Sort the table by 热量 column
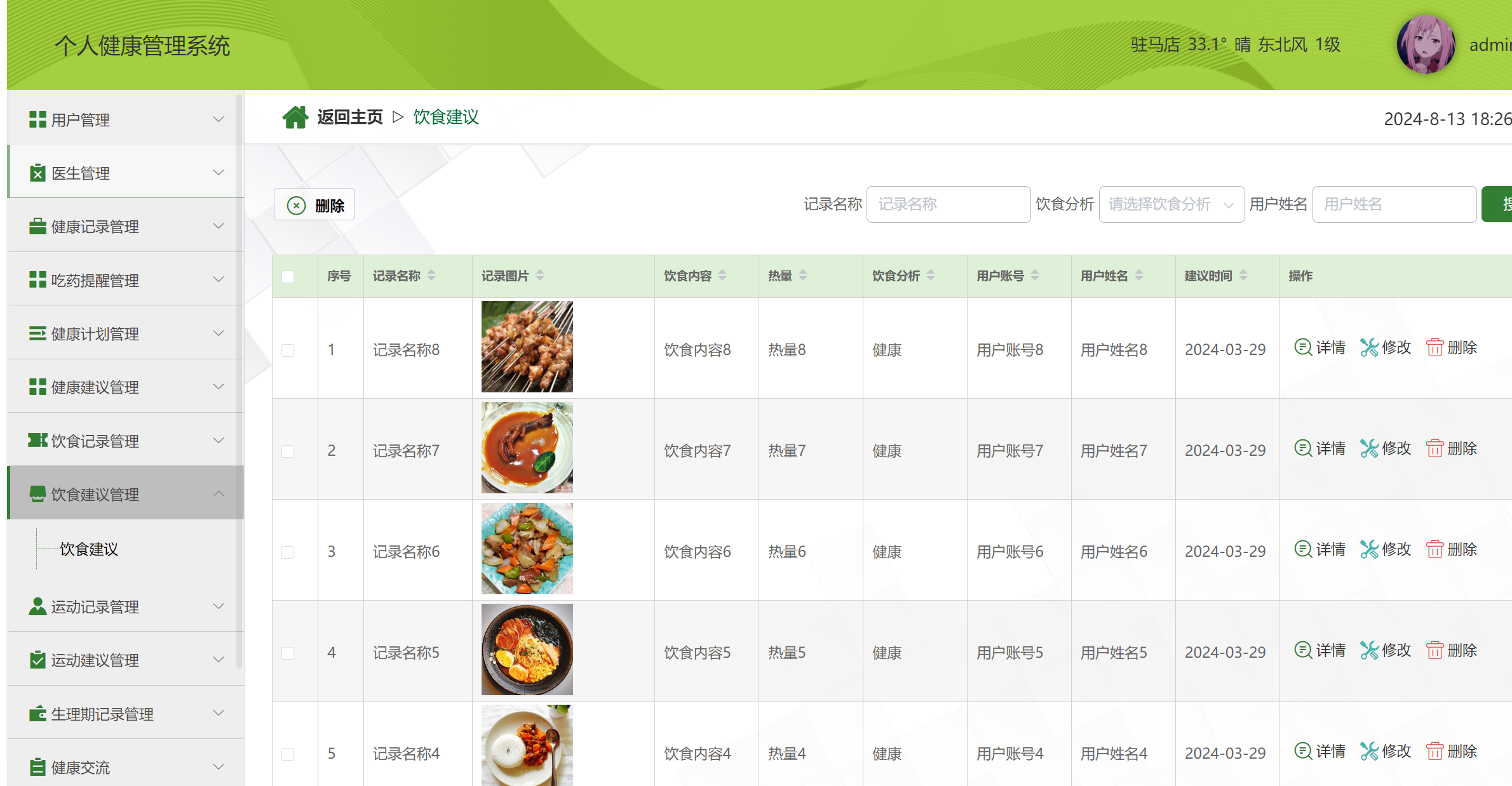The width and height of the screenshot is (1512, 786). click(802, 276)
